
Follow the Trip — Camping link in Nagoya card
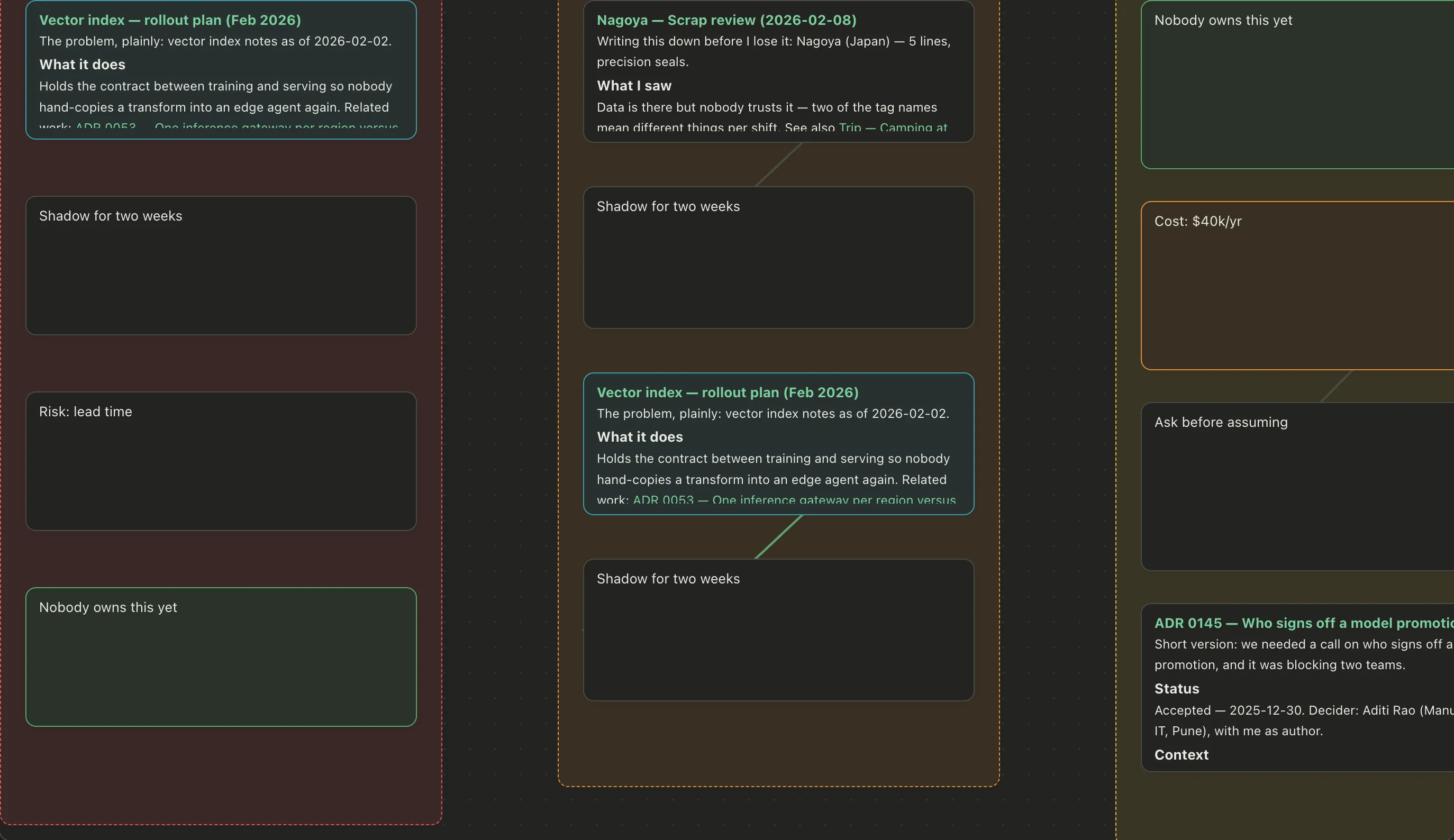coord(893,127)
